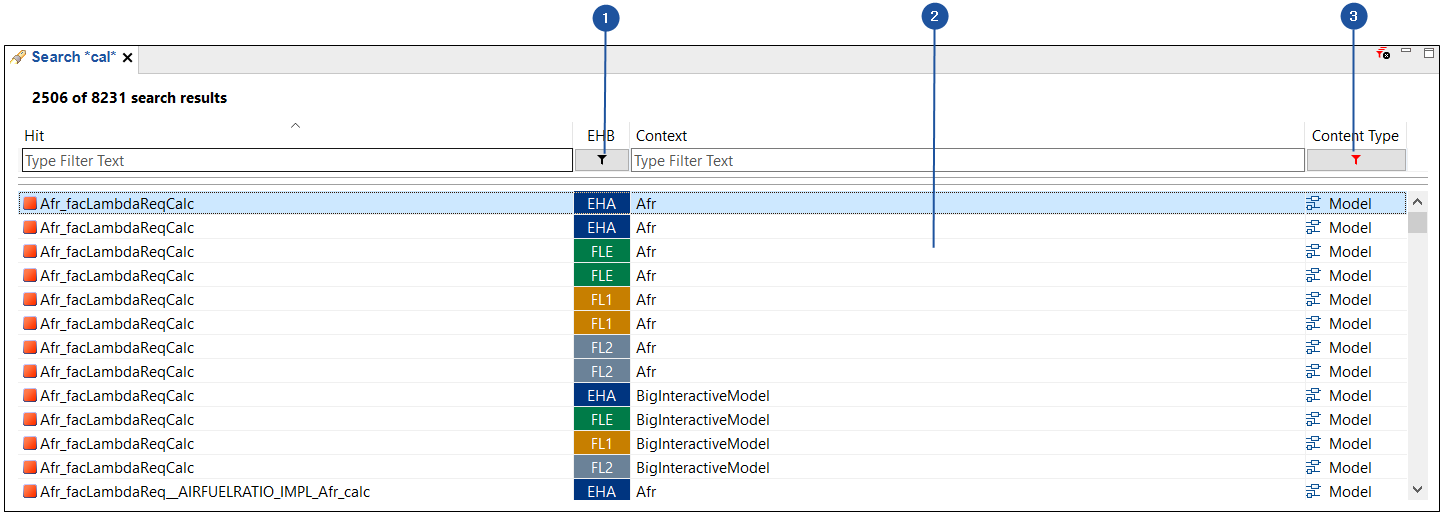Click the scrollbar down arrow

[x=1417, y=489]
